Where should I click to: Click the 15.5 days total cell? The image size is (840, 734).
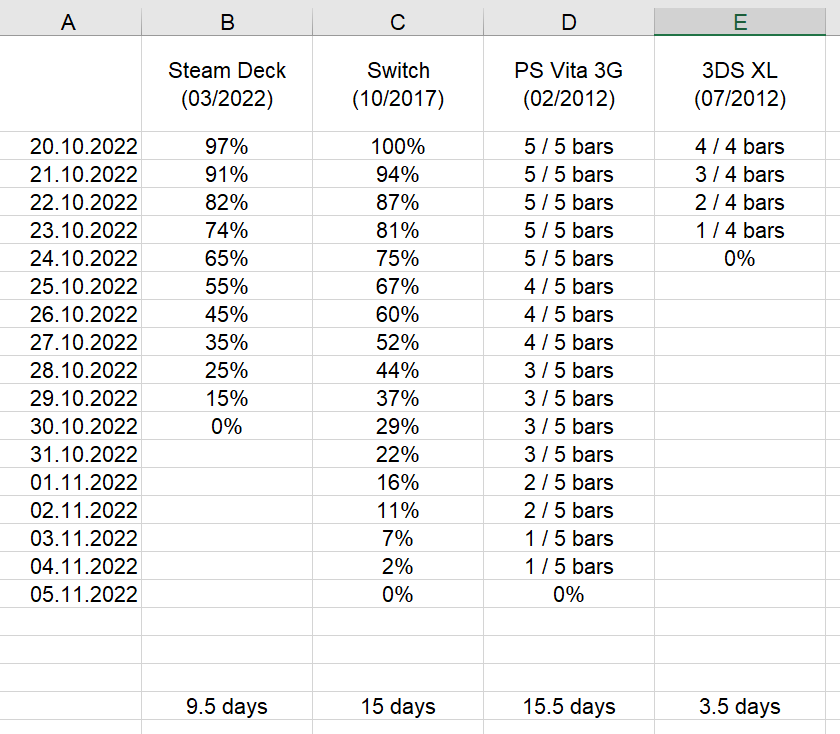[569, 706]
